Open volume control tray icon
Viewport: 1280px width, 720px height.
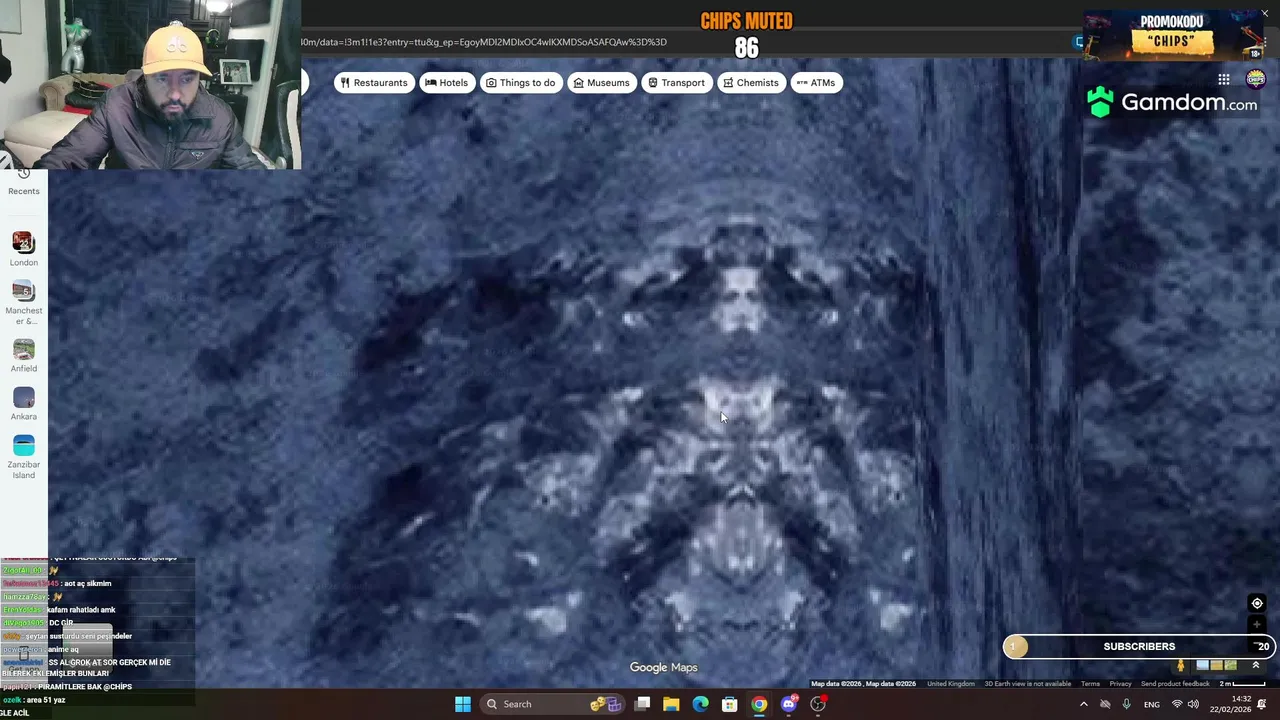(x=1193, y=704)
